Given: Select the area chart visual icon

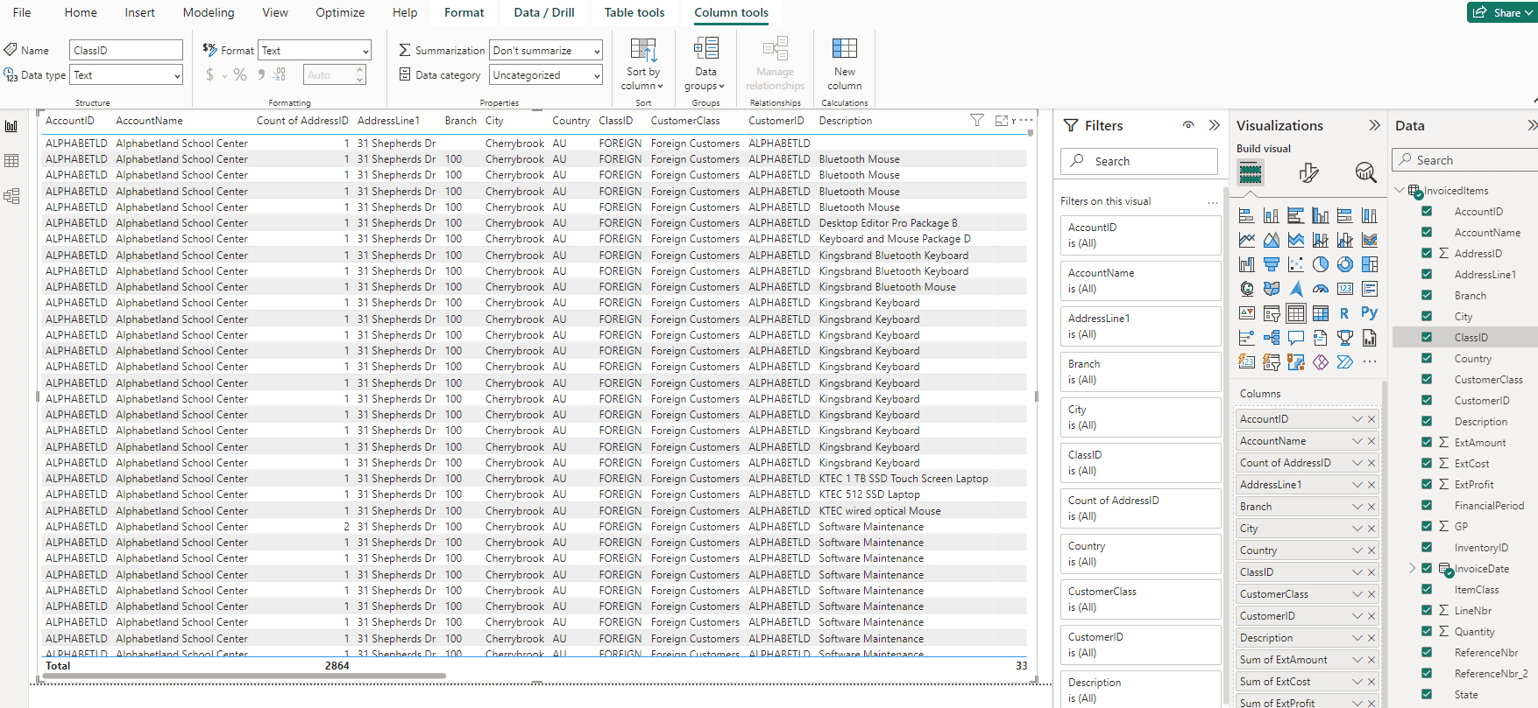Looking at the screenshot, I should click(x=1271, y=240).
